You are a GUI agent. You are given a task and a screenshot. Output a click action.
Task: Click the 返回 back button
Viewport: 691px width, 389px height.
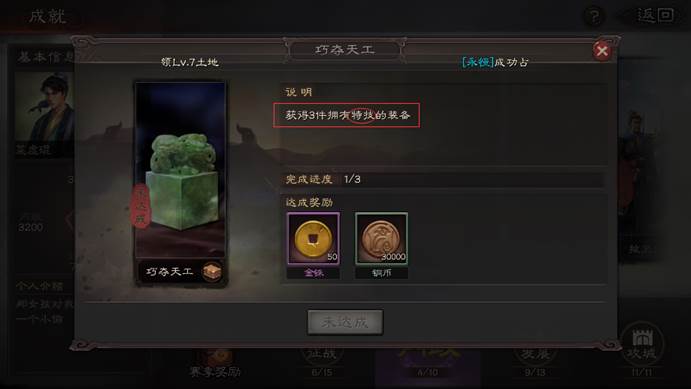[655, 15]
